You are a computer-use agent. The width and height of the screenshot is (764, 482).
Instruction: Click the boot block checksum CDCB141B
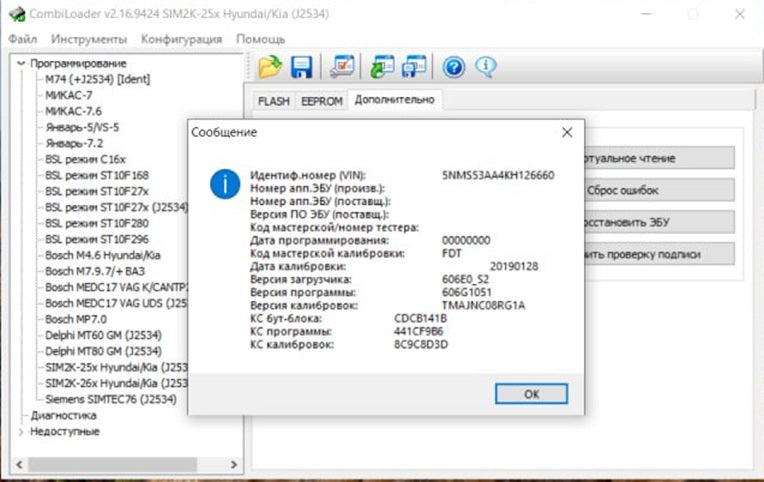click(x=420, y=319)
